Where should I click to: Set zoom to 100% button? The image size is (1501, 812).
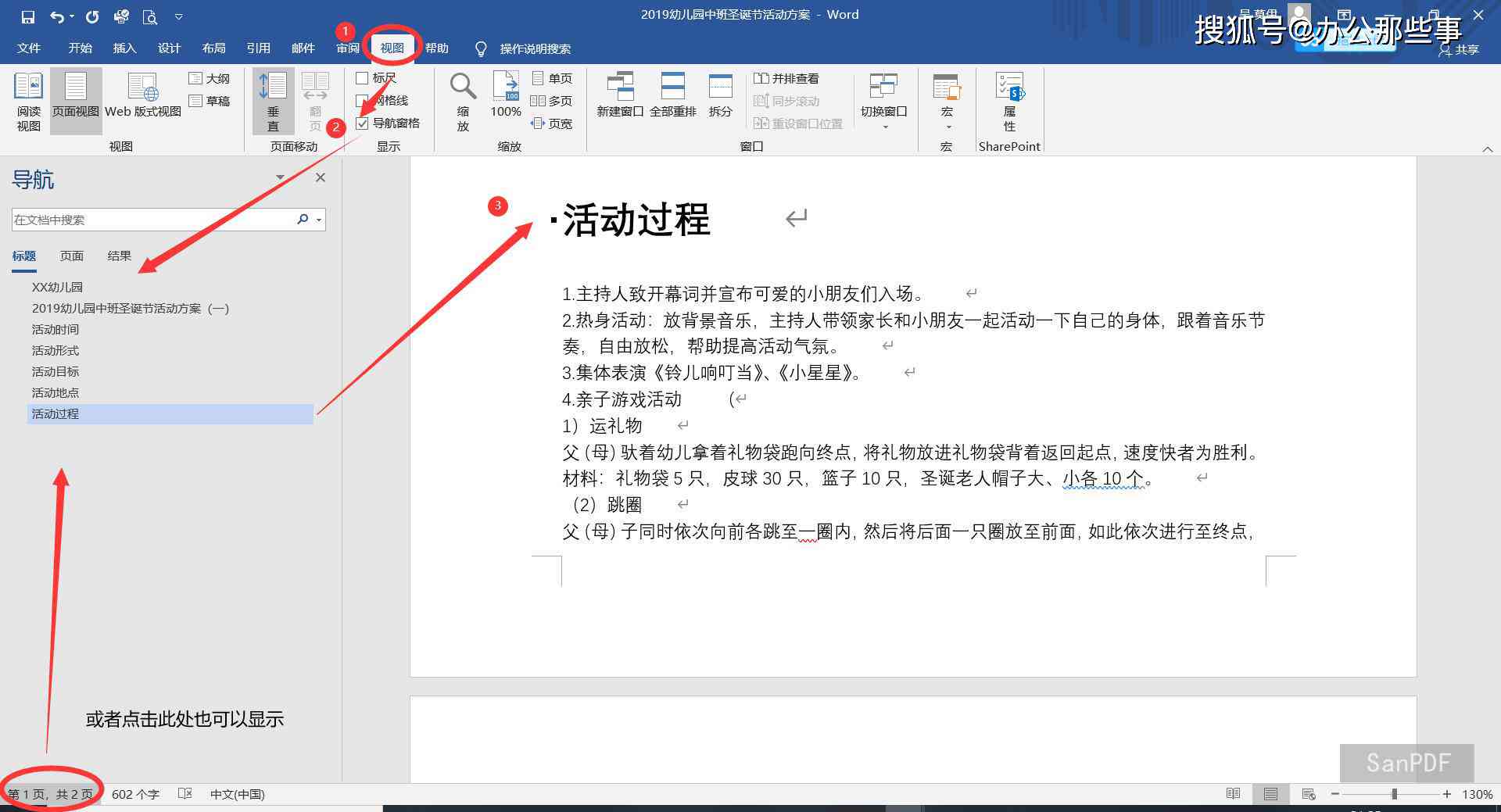[506, 95]
